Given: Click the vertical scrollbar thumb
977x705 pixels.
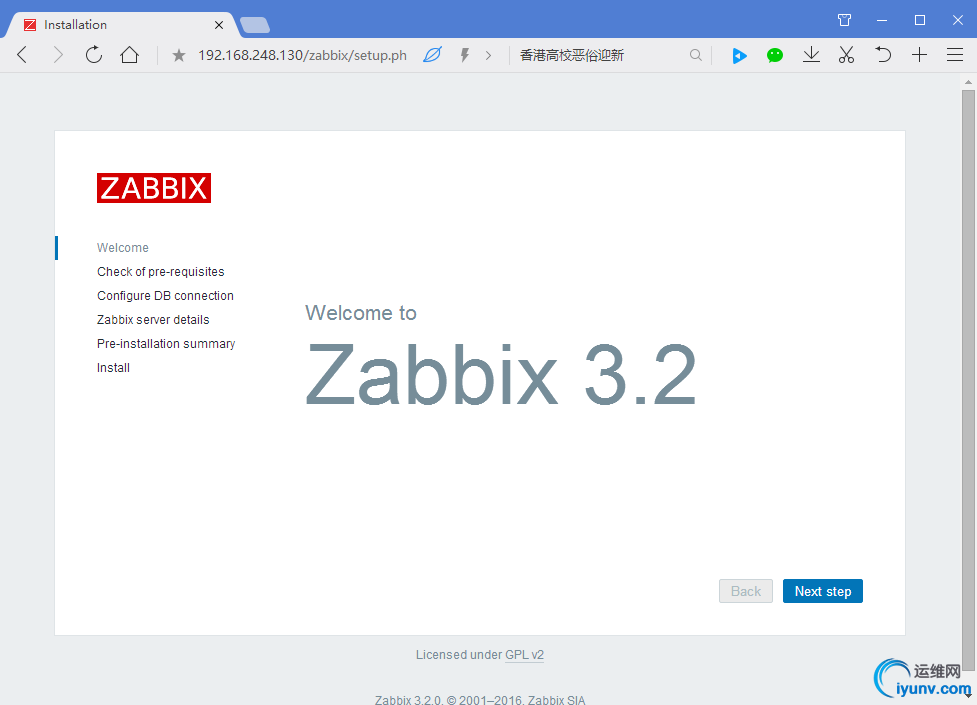Looking at the screenshot, I should 968,380.
